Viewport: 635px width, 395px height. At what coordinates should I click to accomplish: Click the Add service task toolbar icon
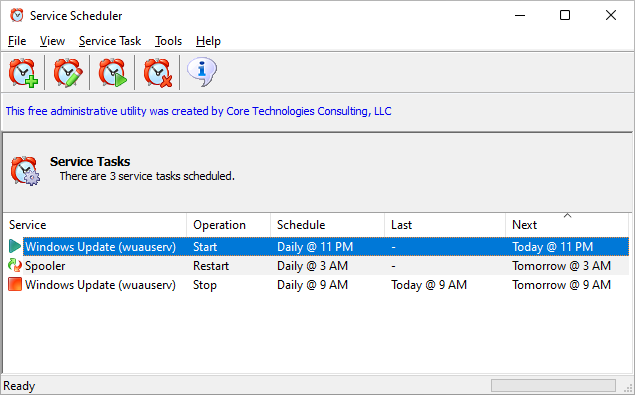point(23,73)
